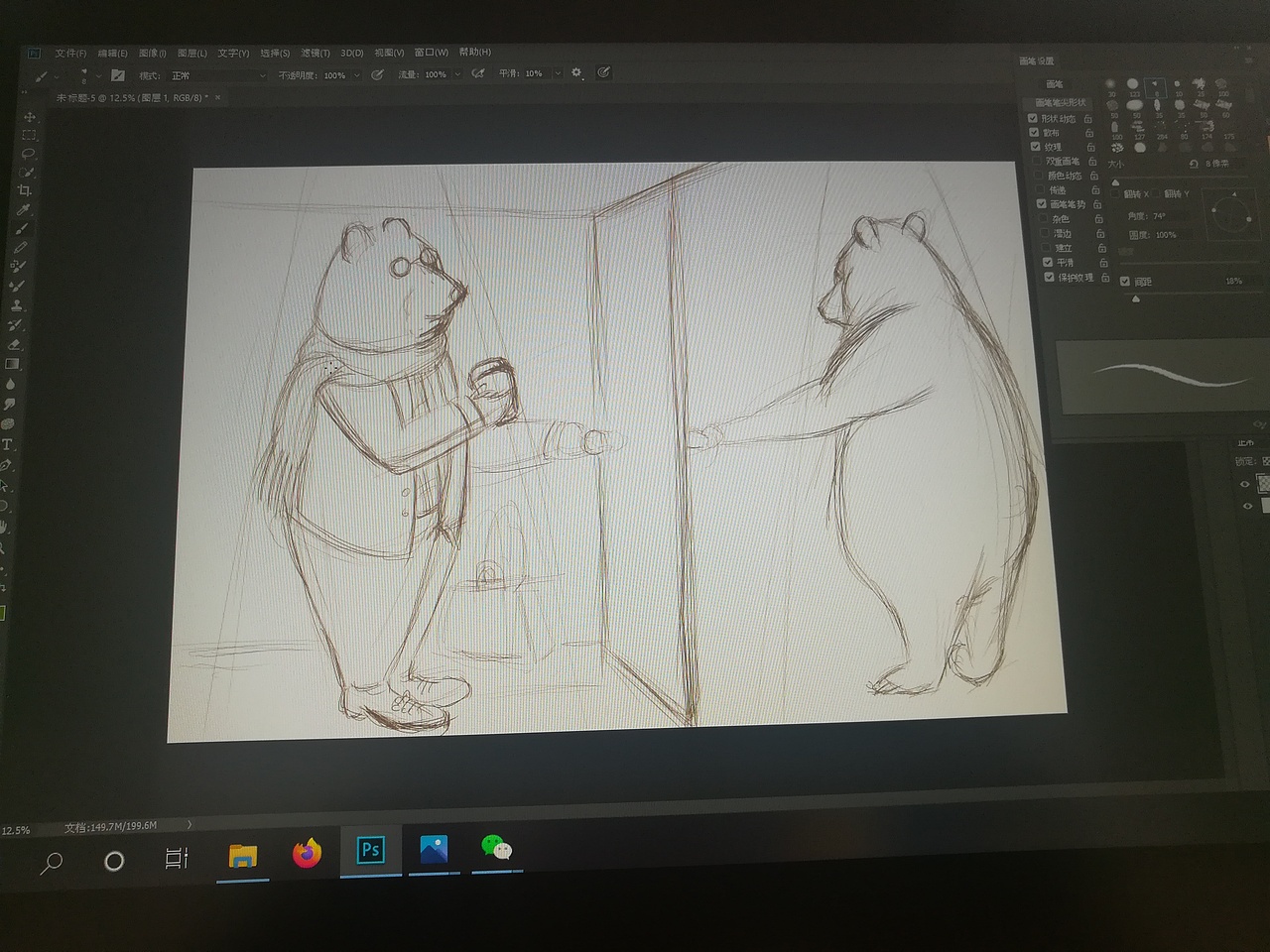
Task: Open the 文件(F) menu
Action: point(70,54)
